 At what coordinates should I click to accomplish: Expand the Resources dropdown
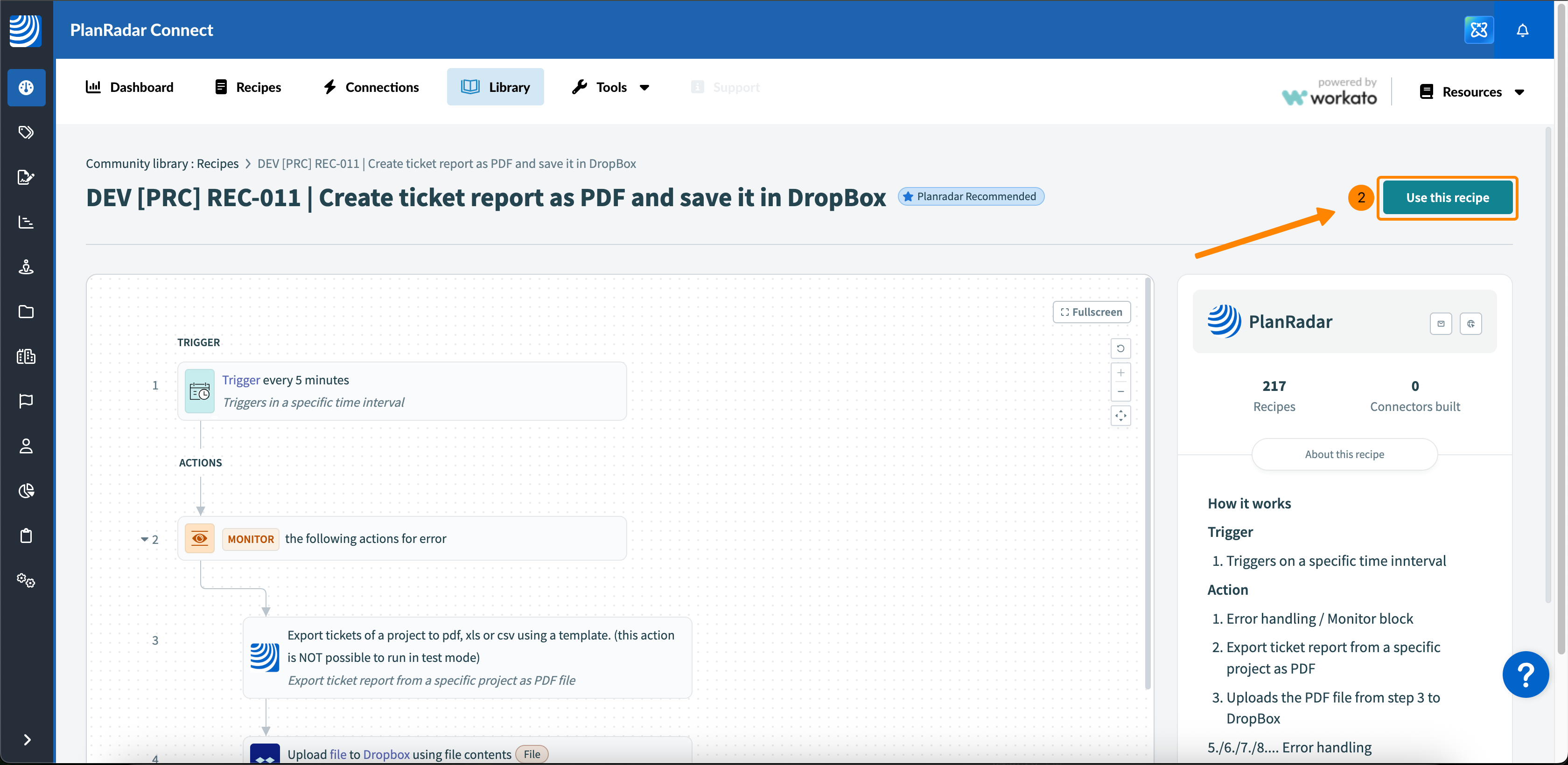(1471, 92)
